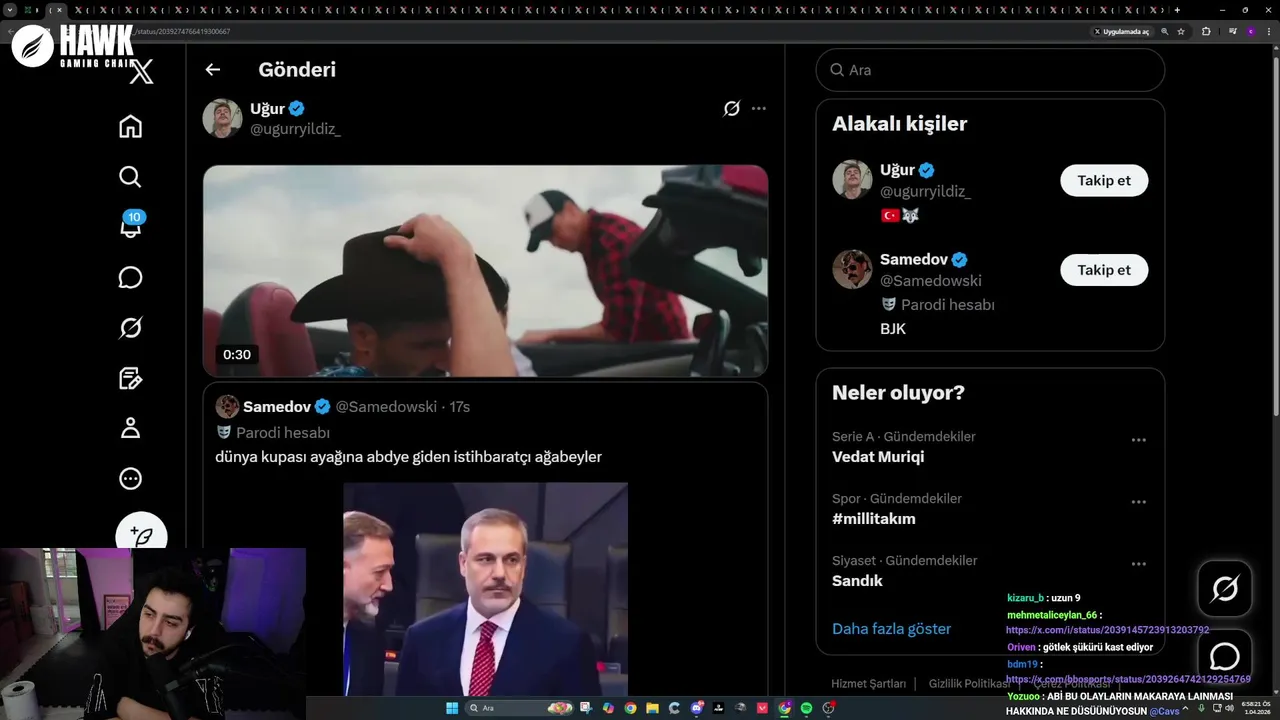Open Snipping Tool from taskbar
This screenshot has height=720, width=1280.
click(585, 708)
